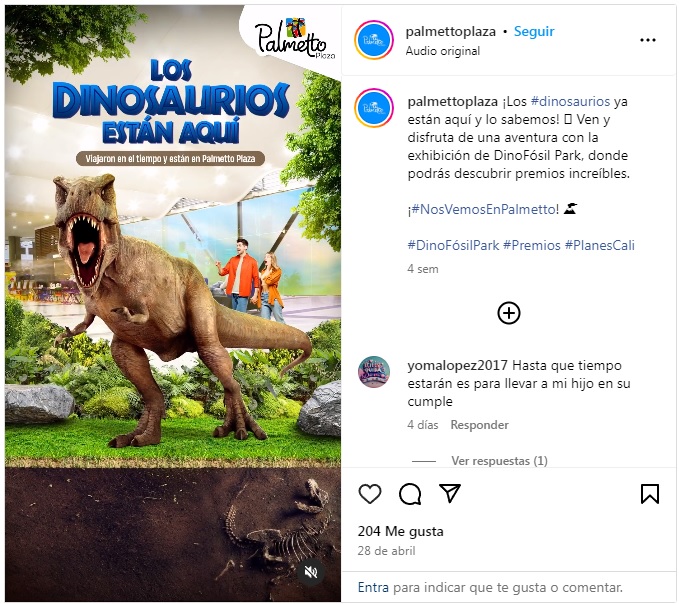Image resolution: width=679 pixels, height=604 pixels.
Task: Open the three-dot more options menu
Action: pos(647,40)
